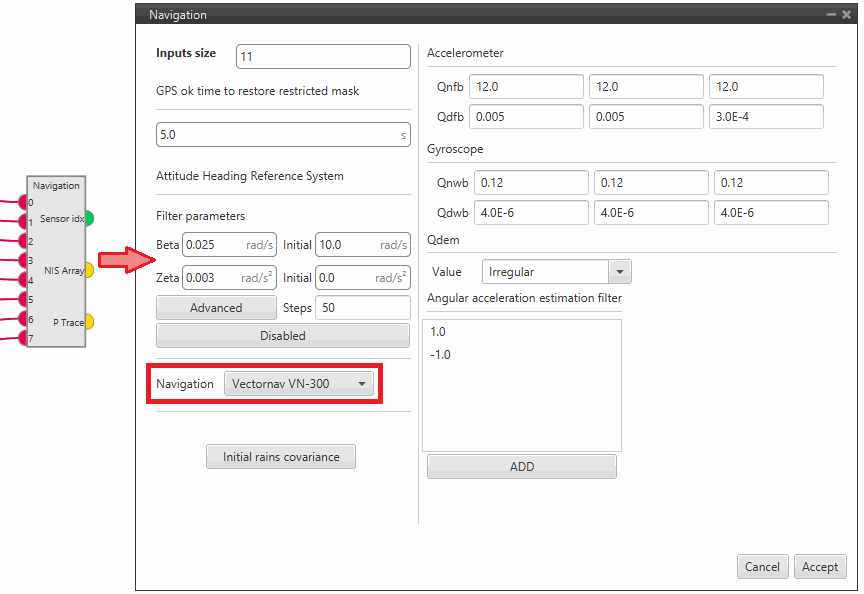864x594 pixels.
Task: Accept the Navigation settings
Action: coord(820,567)
